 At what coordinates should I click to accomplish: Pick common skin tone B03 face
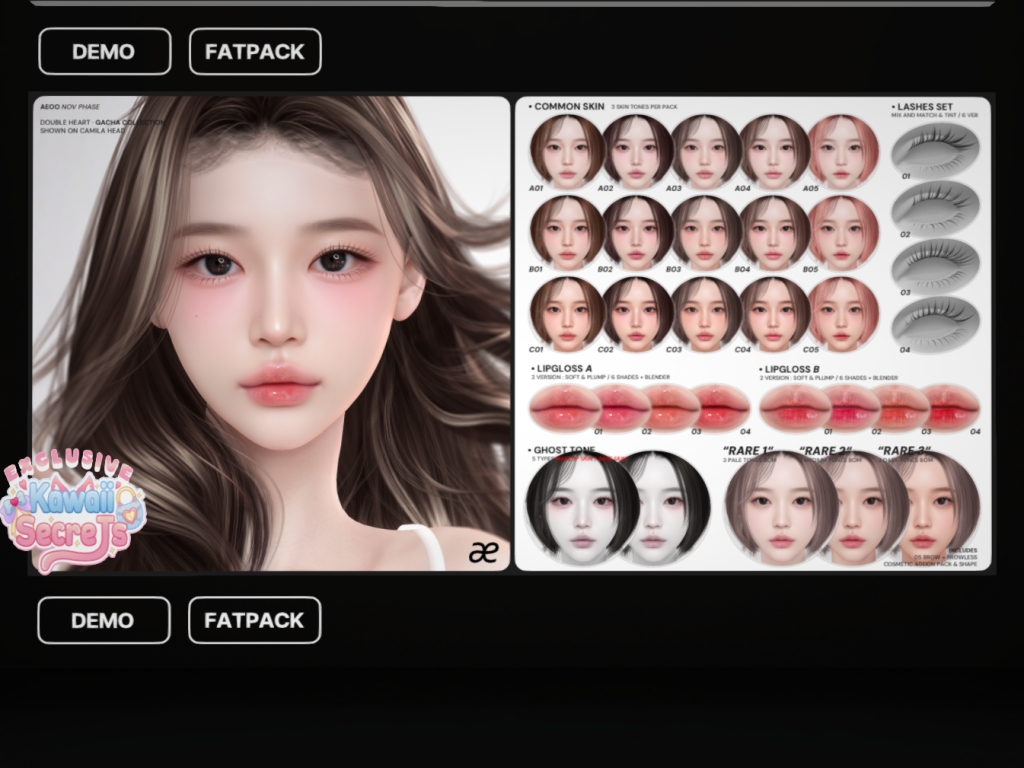click(x=705, y=231)
